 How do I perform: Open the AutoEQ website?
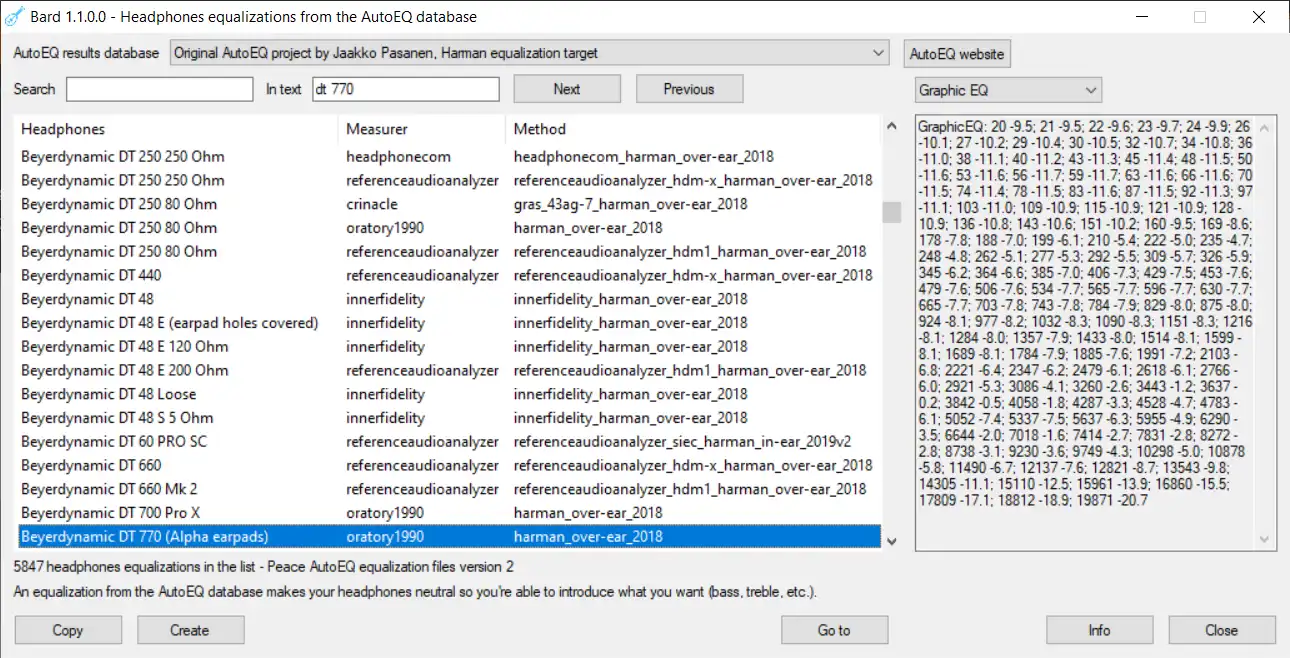pos(957,53)
